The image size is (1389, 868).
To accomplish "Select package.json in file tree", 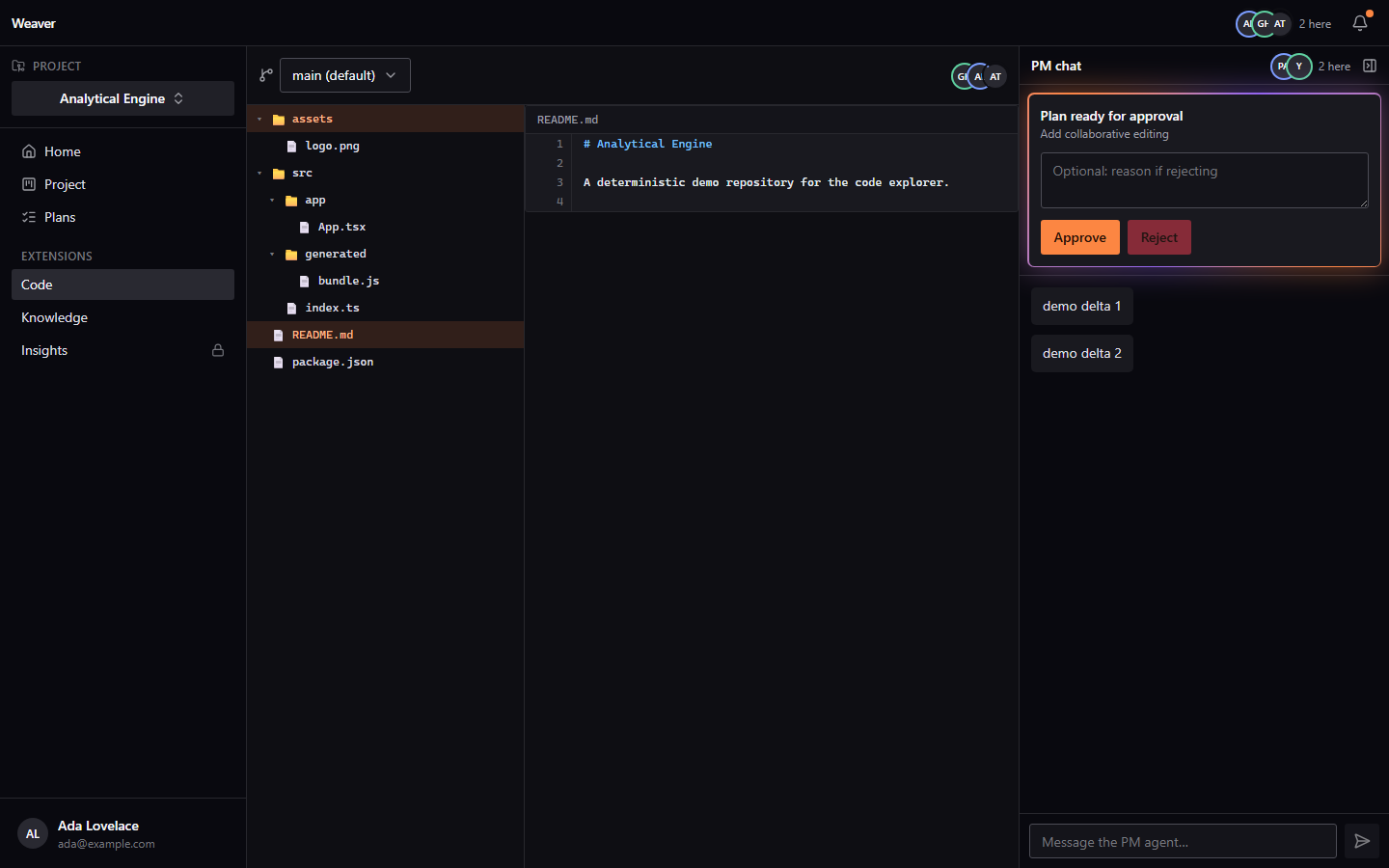I will point(386,363).
